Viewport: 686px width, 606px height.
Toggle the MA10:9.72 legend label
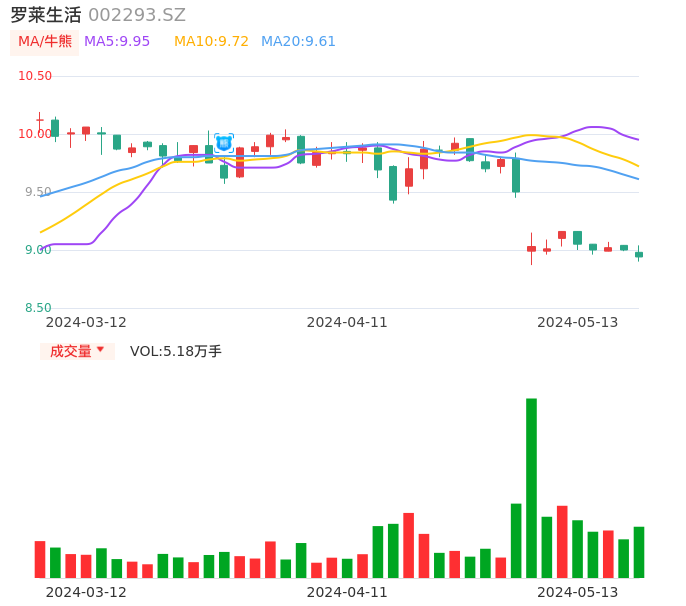tap(211, 42)
